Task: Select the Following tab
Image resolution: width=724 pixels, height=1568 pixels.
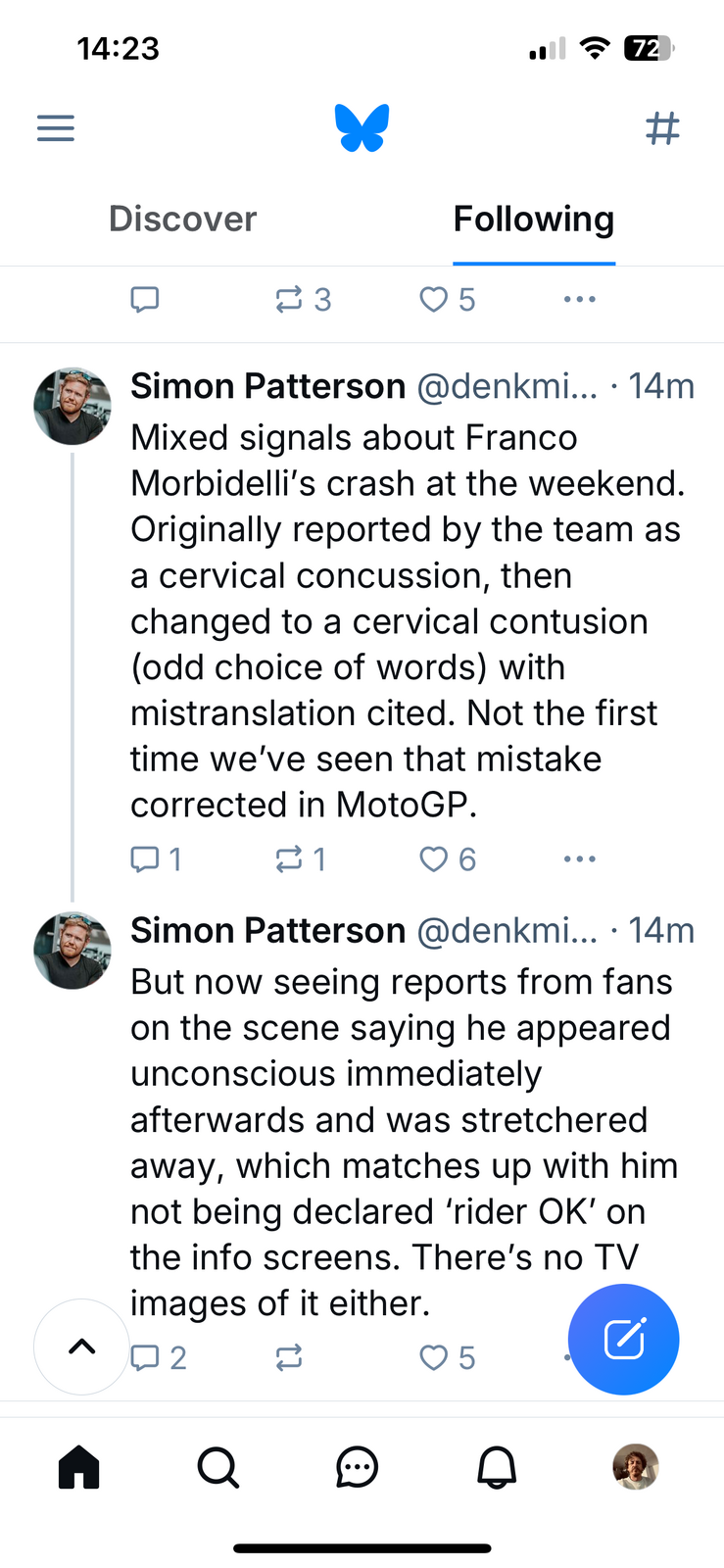Action: point(533,219)
